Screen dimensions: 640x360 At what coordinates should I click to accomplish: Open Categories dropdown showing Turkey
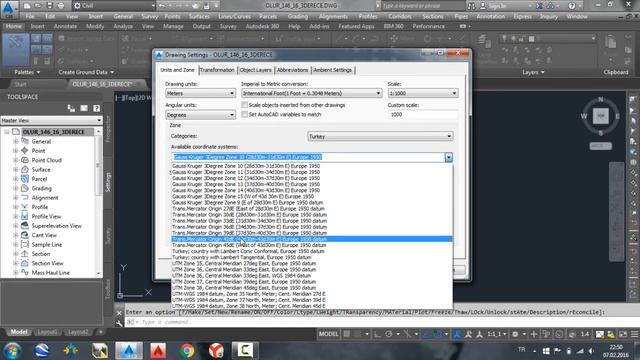pos(380,136)
